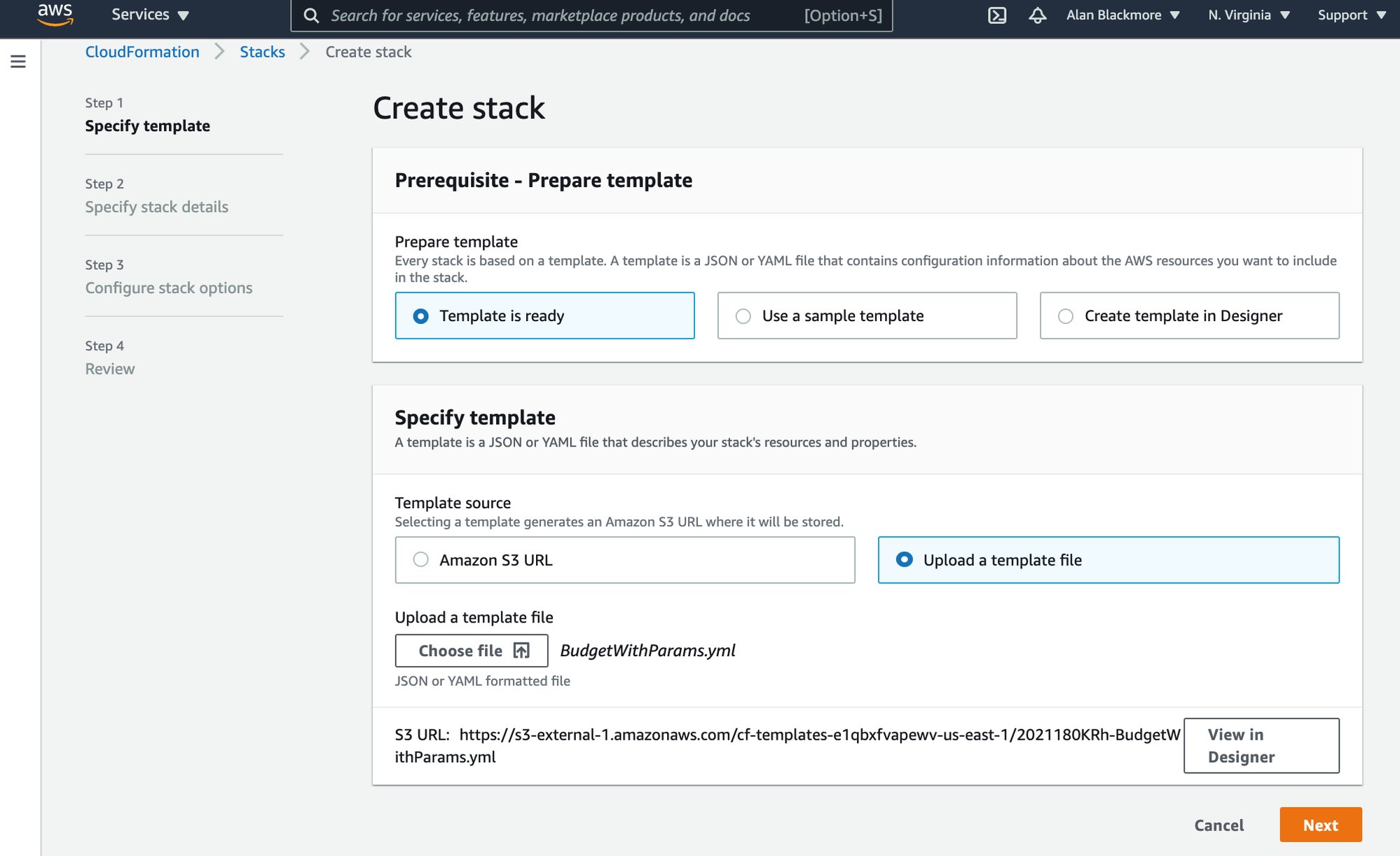Navigate to CloudFormation via breadcrumb

point(142,51)
